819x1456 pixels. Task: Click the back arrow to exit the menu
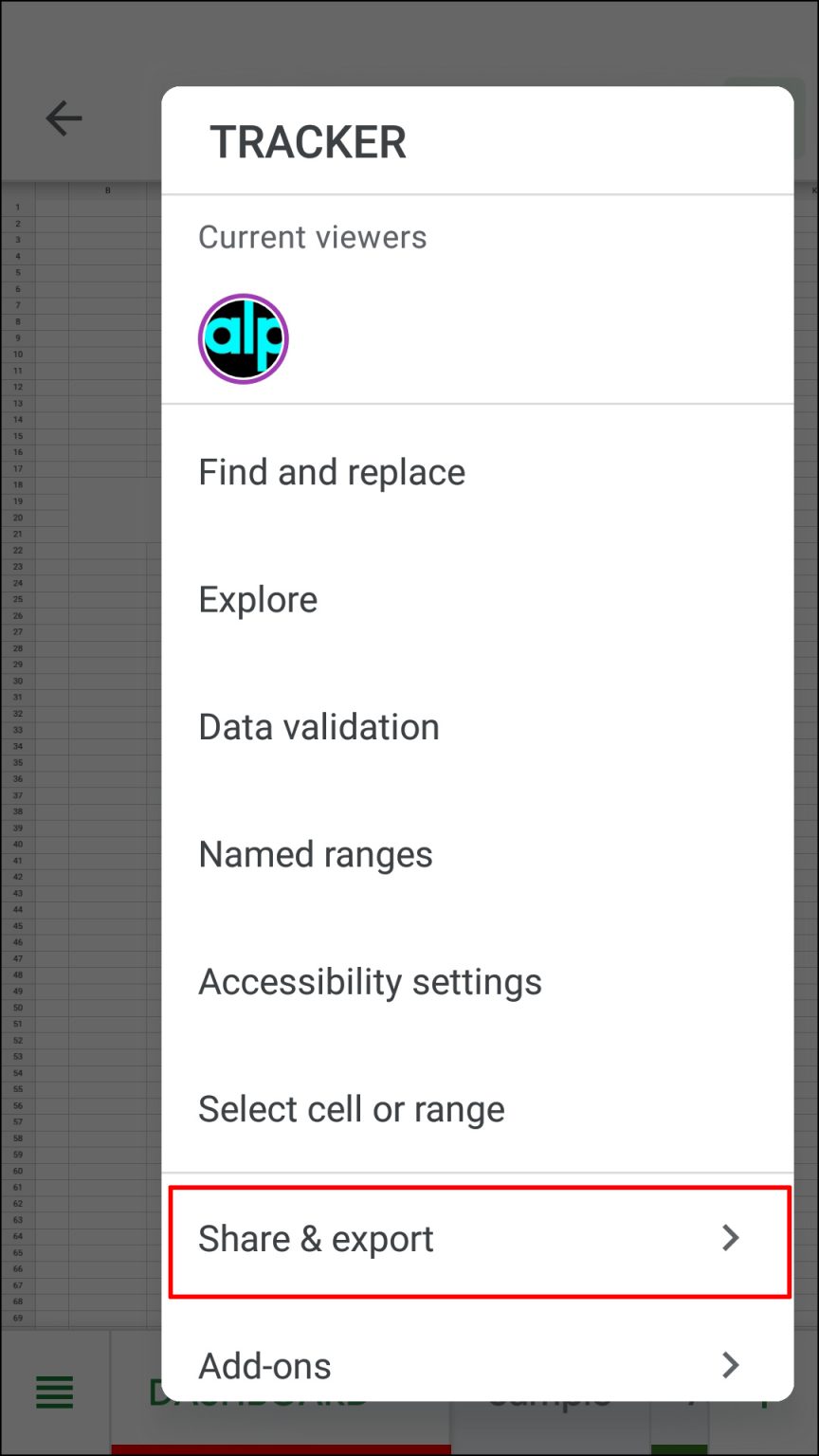click(64, 118)
